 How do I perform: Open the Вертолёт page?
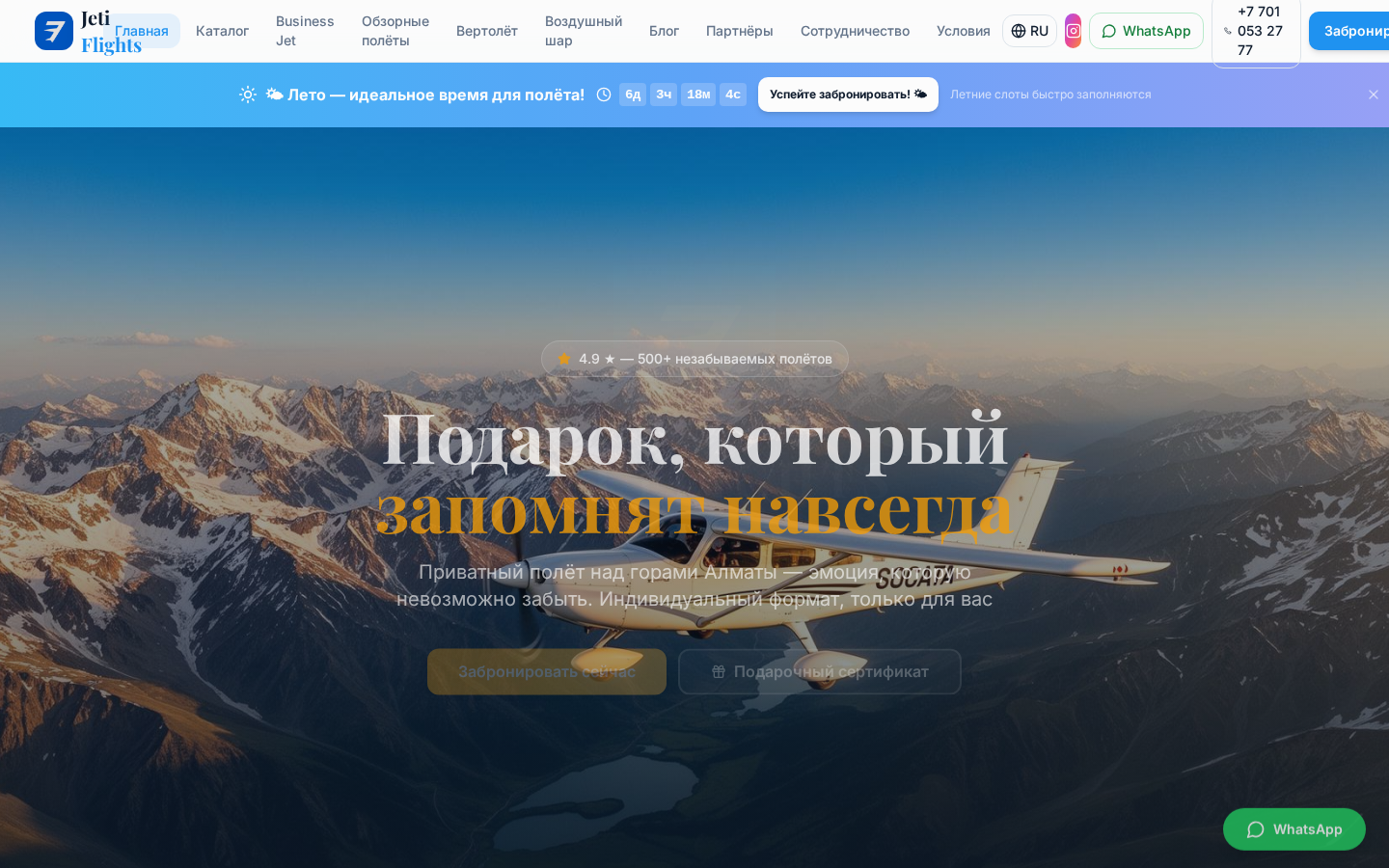[487, 31]
